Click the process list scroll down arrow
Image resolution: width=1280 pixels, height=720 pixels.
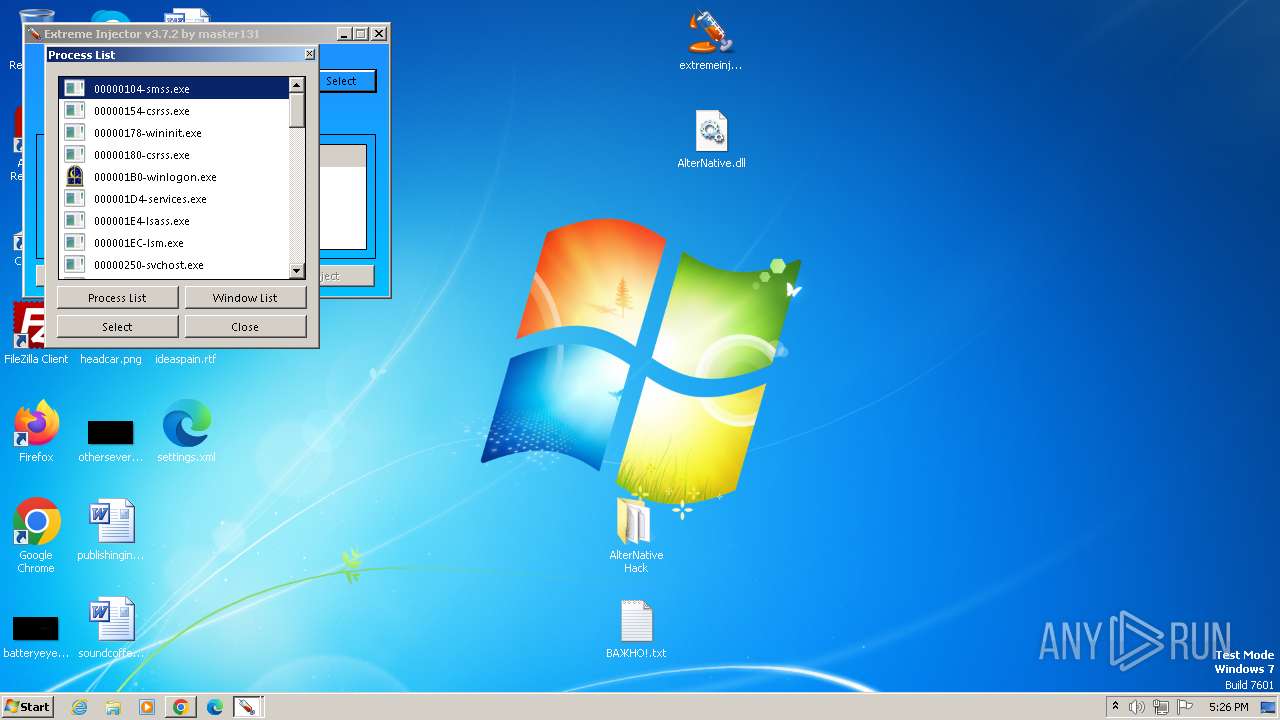click(296, 271)
